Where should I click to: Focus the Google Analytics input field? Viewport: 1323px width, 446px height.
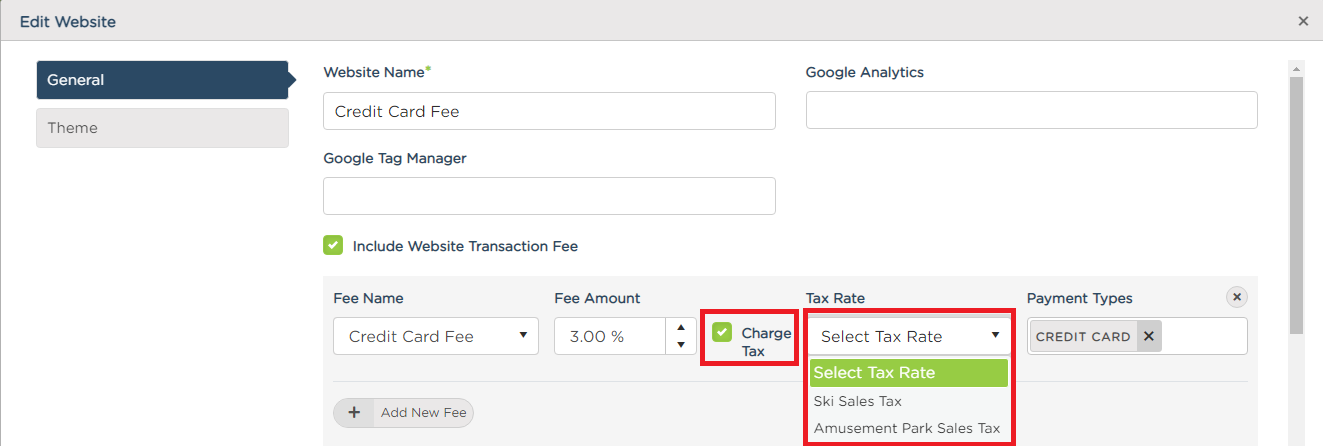point(1031,110)
